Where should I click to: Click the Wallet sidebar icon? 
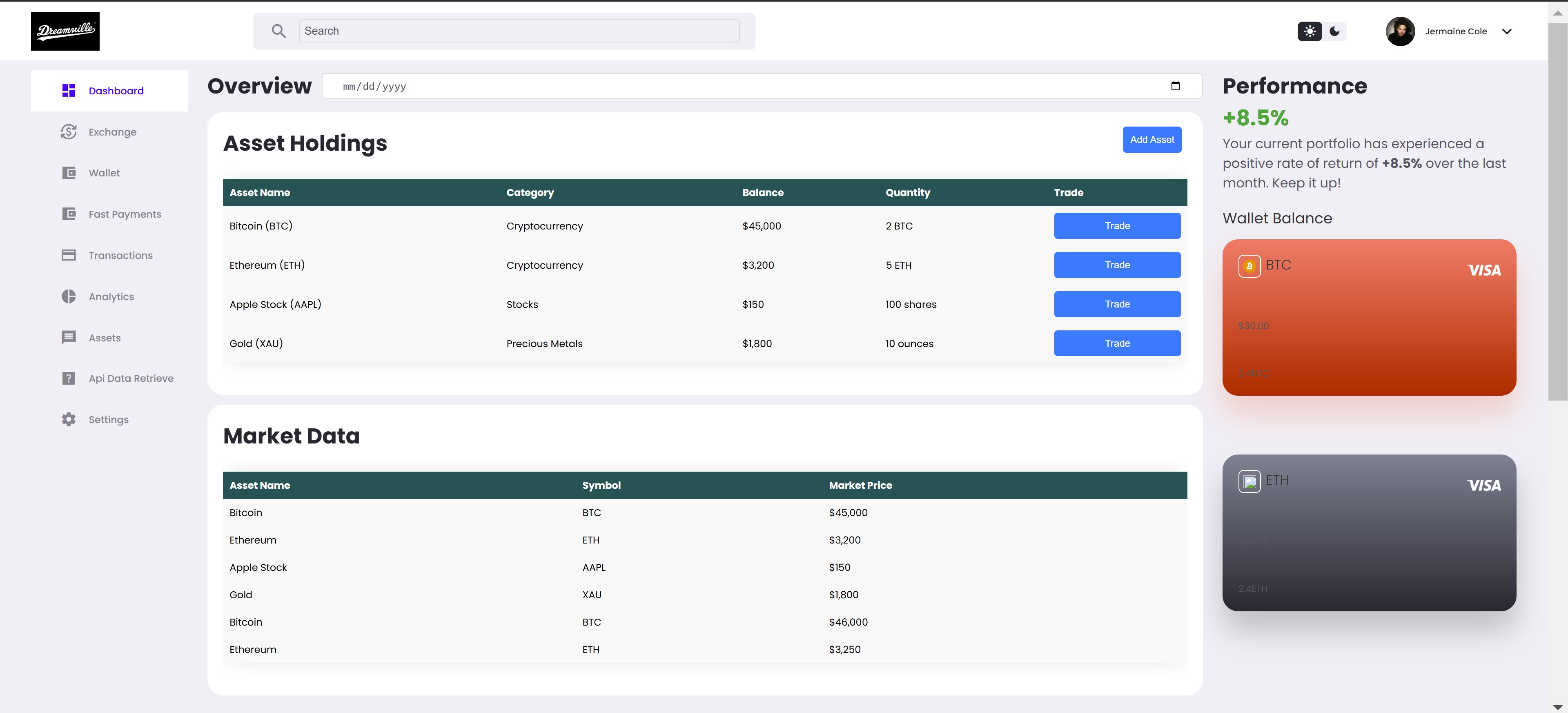click(69, 173)
